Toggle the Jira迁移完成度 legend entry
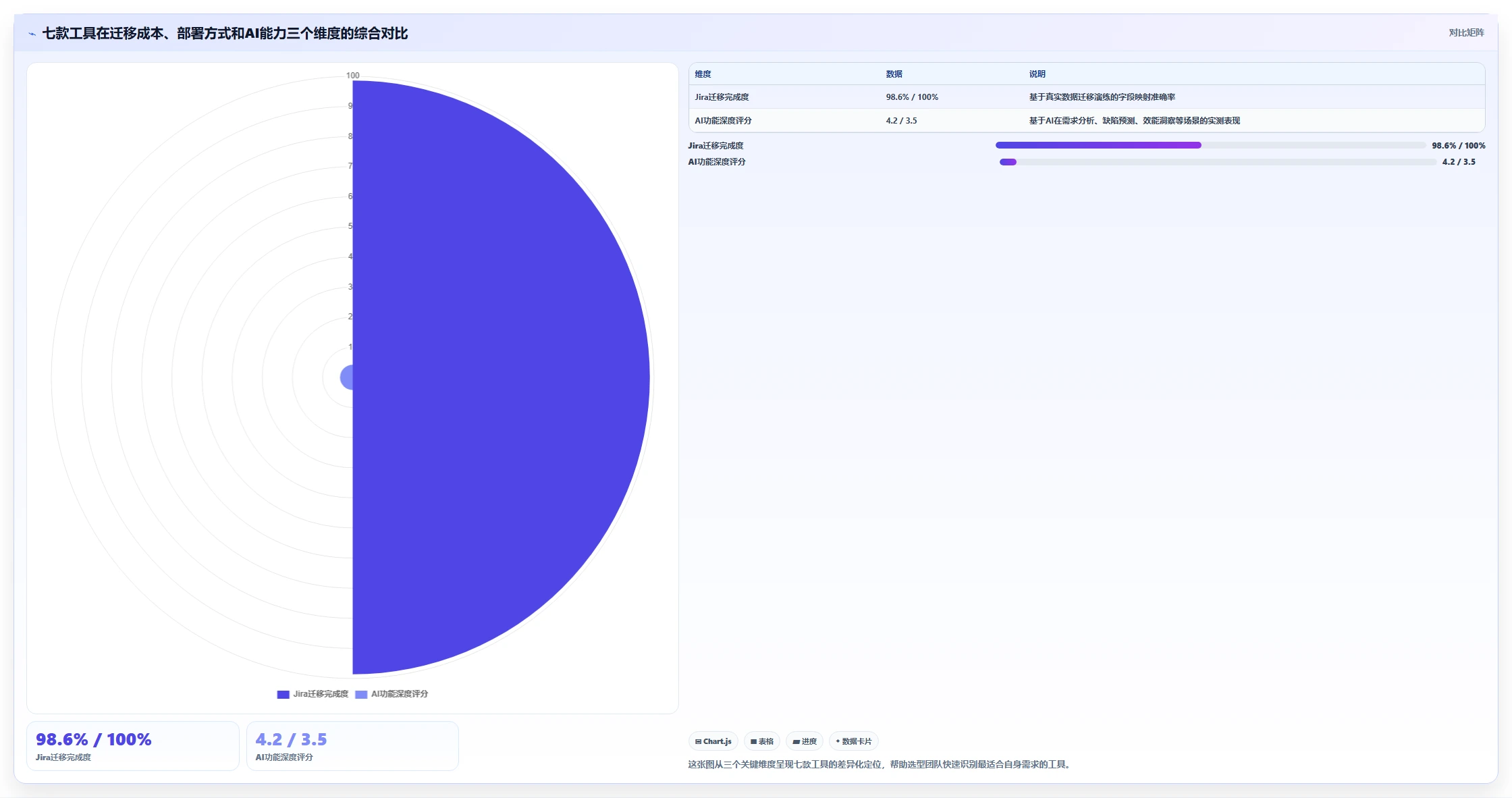 point(313,694)
